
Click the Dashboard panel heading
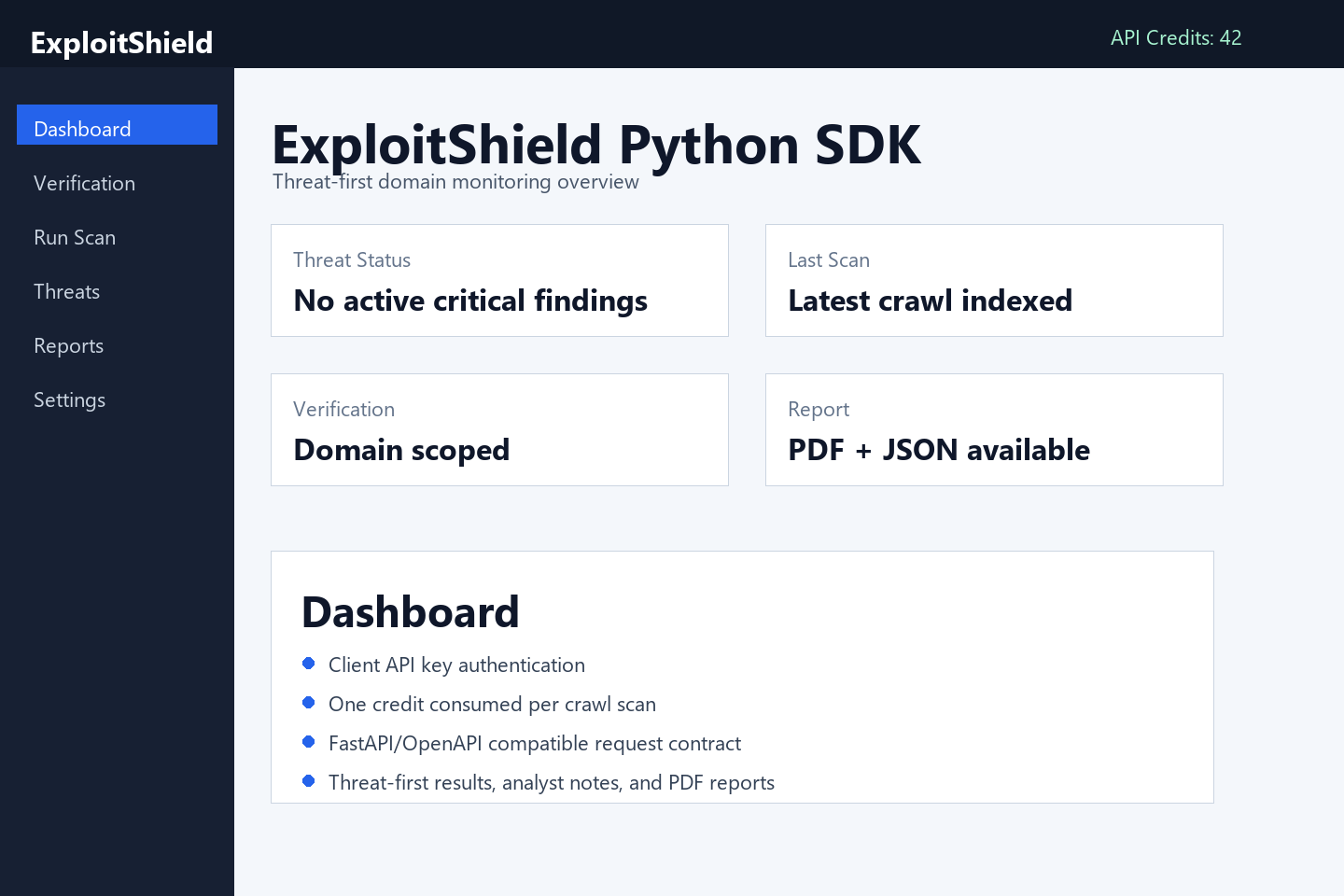[411, 612]
